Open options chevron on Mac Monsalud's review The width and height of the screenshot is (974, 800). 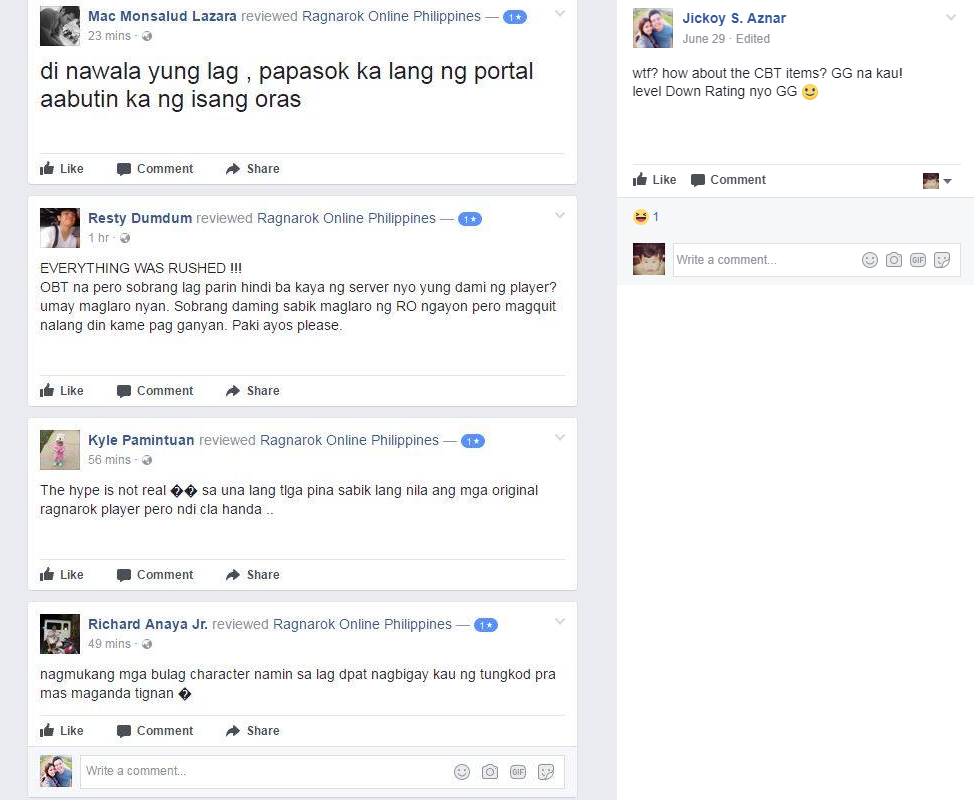tap(560, 14)
